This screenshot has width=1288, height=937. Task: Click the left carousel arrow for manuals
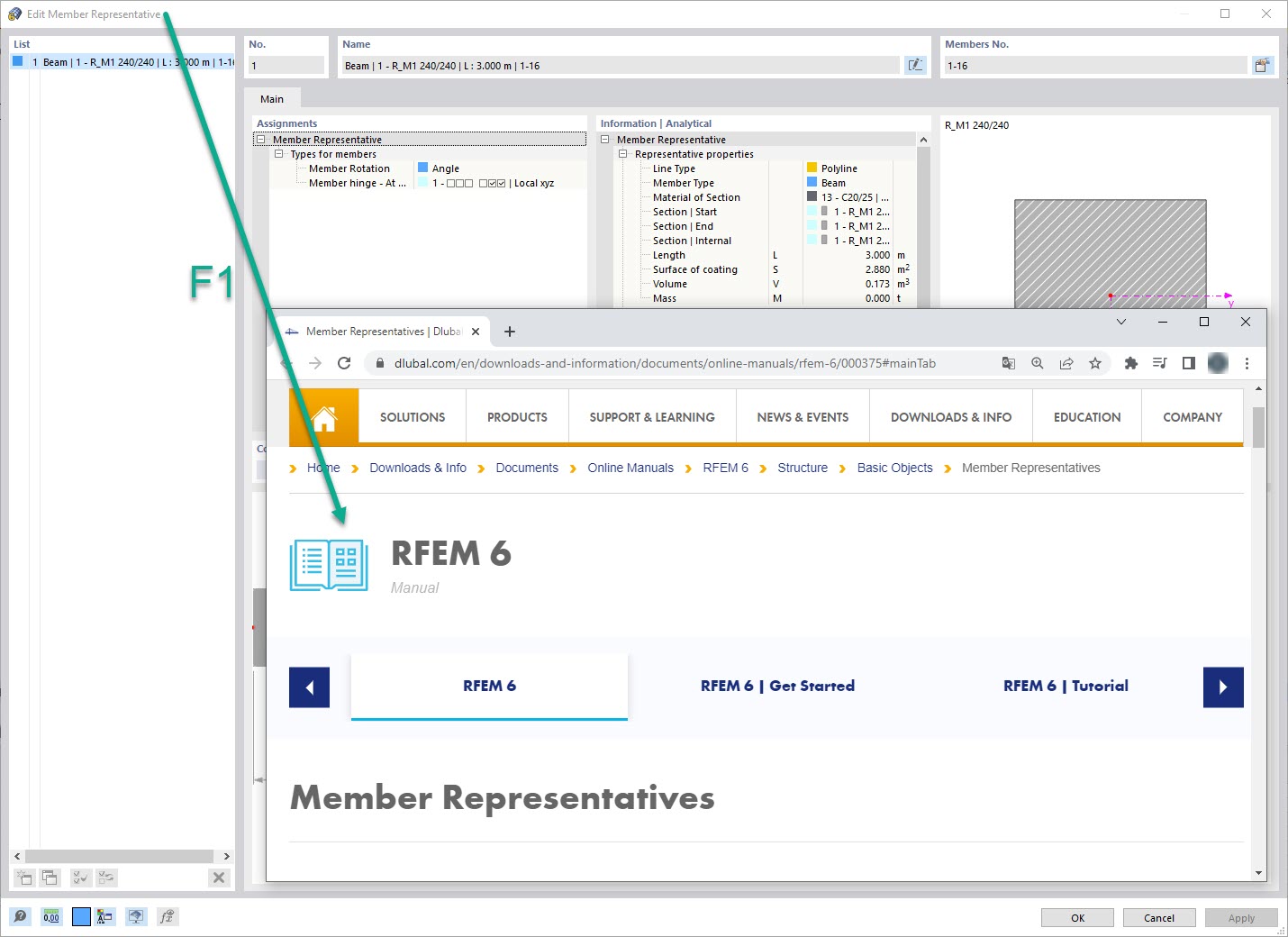tap(309, 687)
